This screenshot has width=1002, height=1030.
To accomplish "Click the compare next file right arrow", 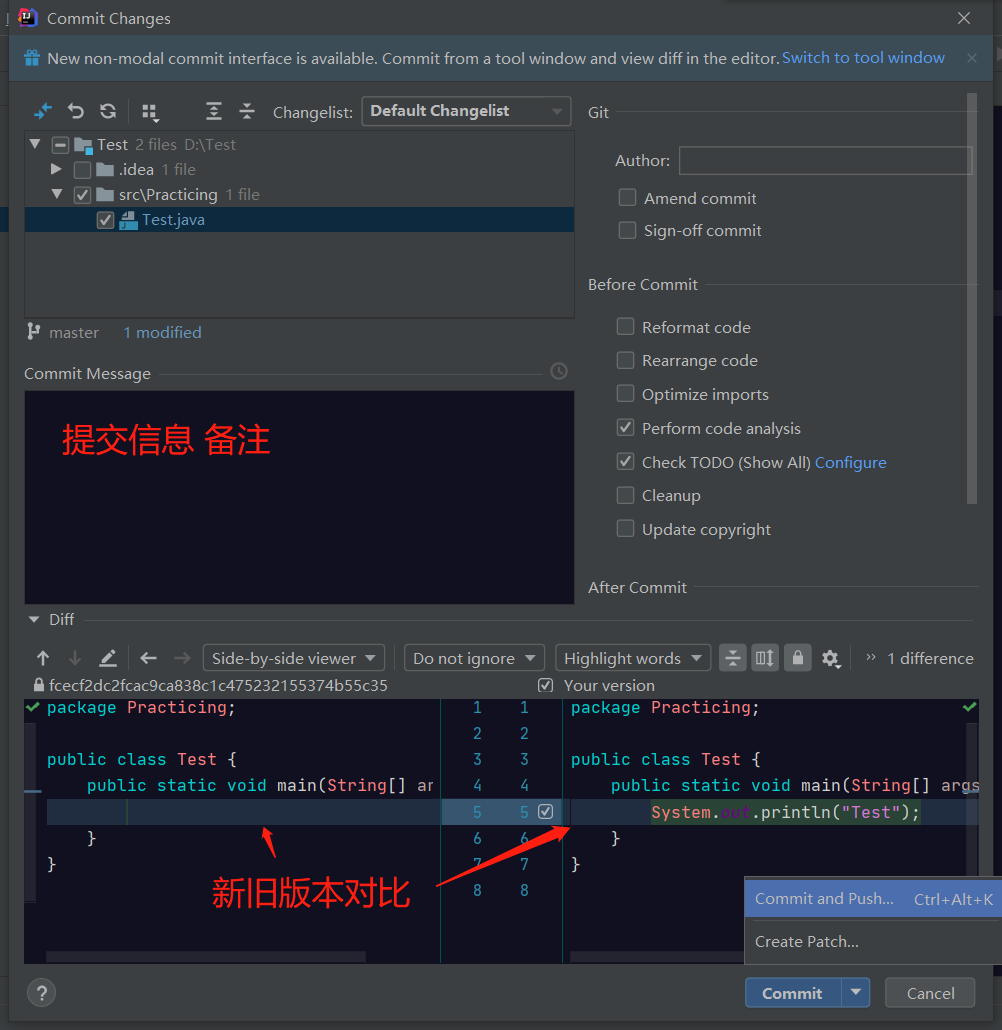I will [x=182, y=658].
